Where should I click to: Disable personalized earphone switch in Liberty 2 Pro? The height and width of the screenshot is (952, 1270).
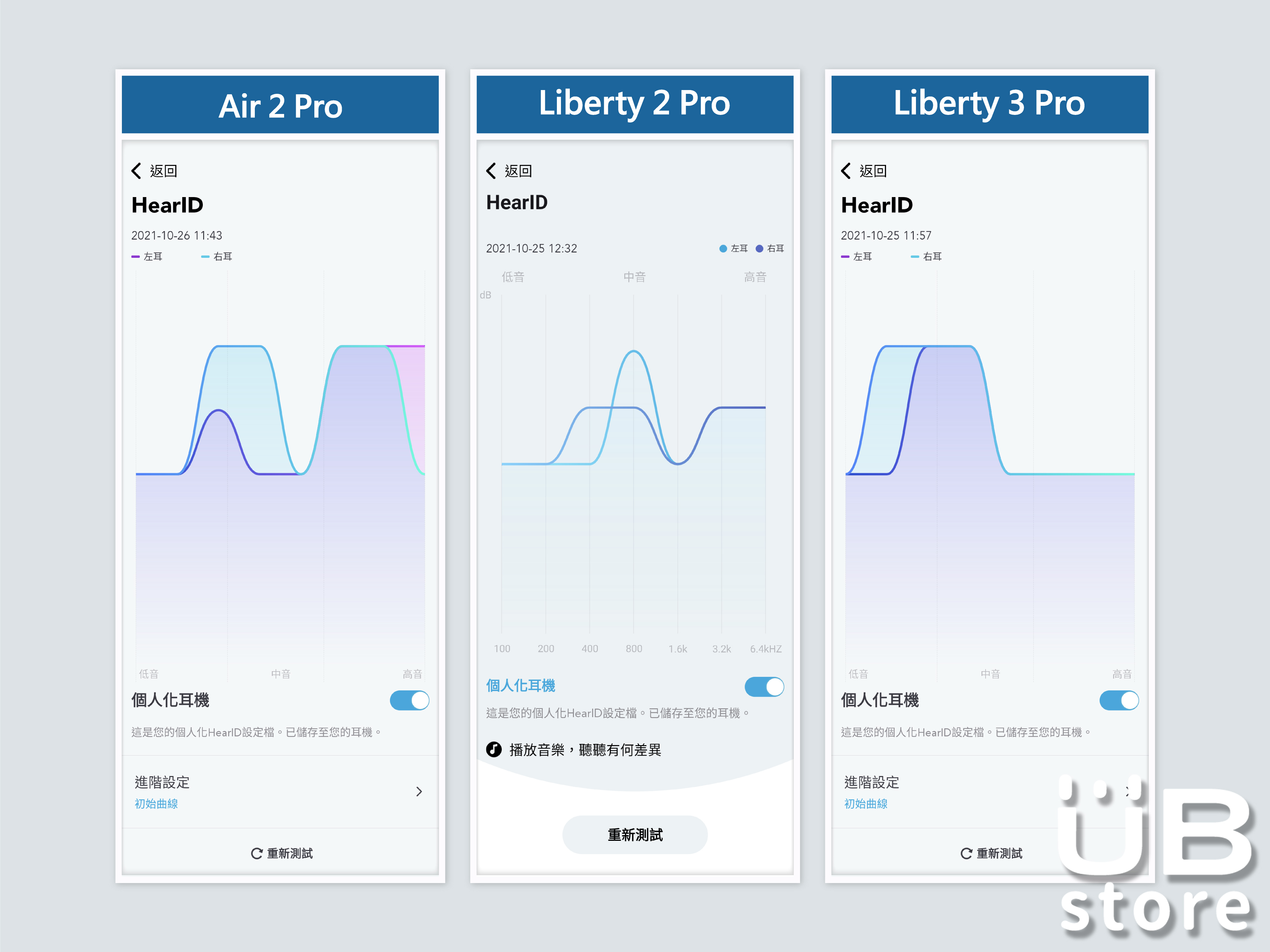(764, 687)
